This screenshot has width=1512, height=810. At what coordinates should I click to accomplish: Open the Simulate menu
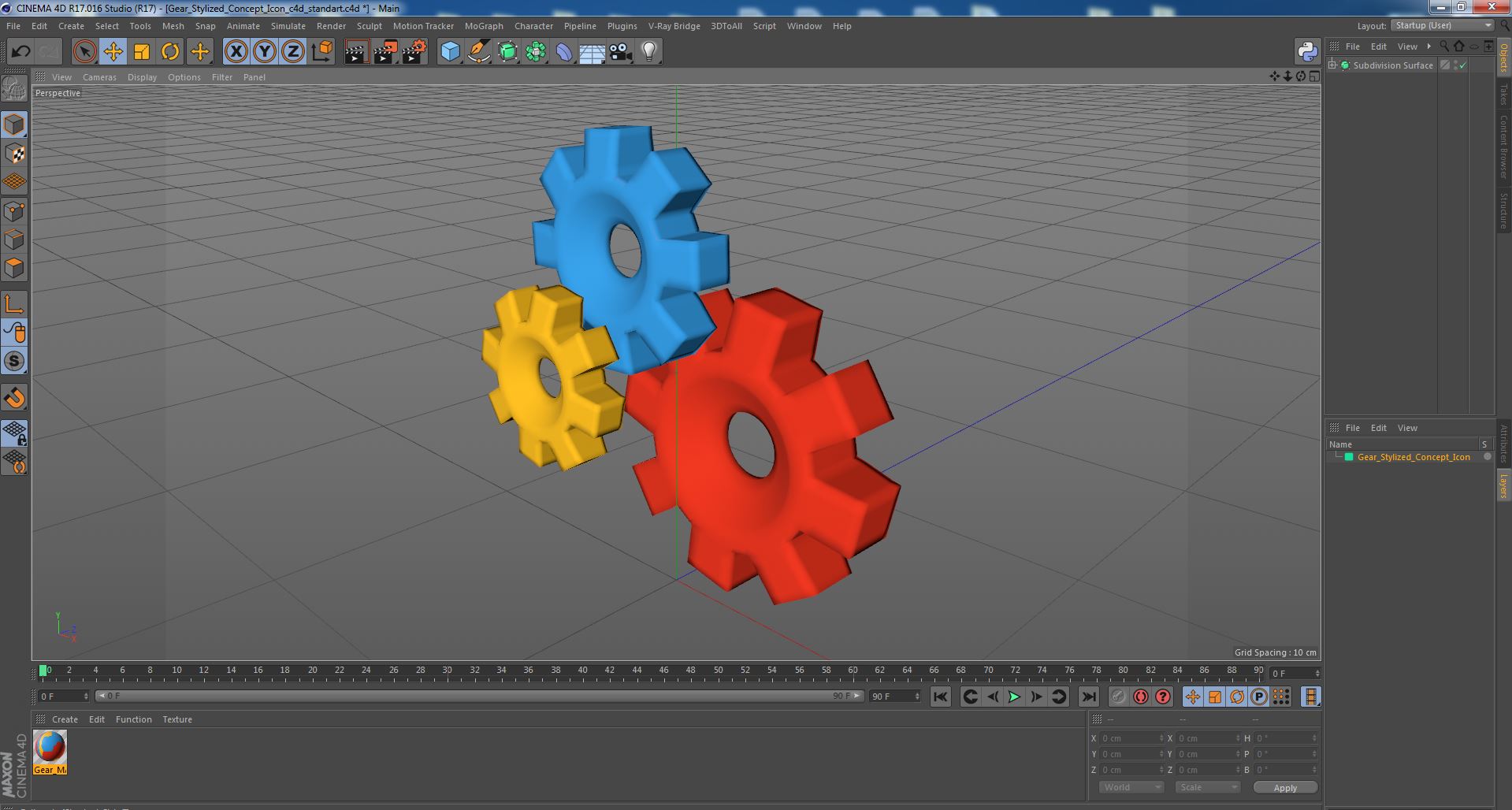pos(288,26)
